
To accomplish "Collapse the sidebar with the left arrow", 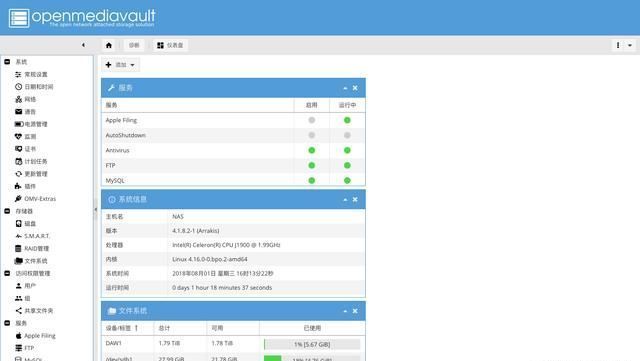I will (83, 45).
